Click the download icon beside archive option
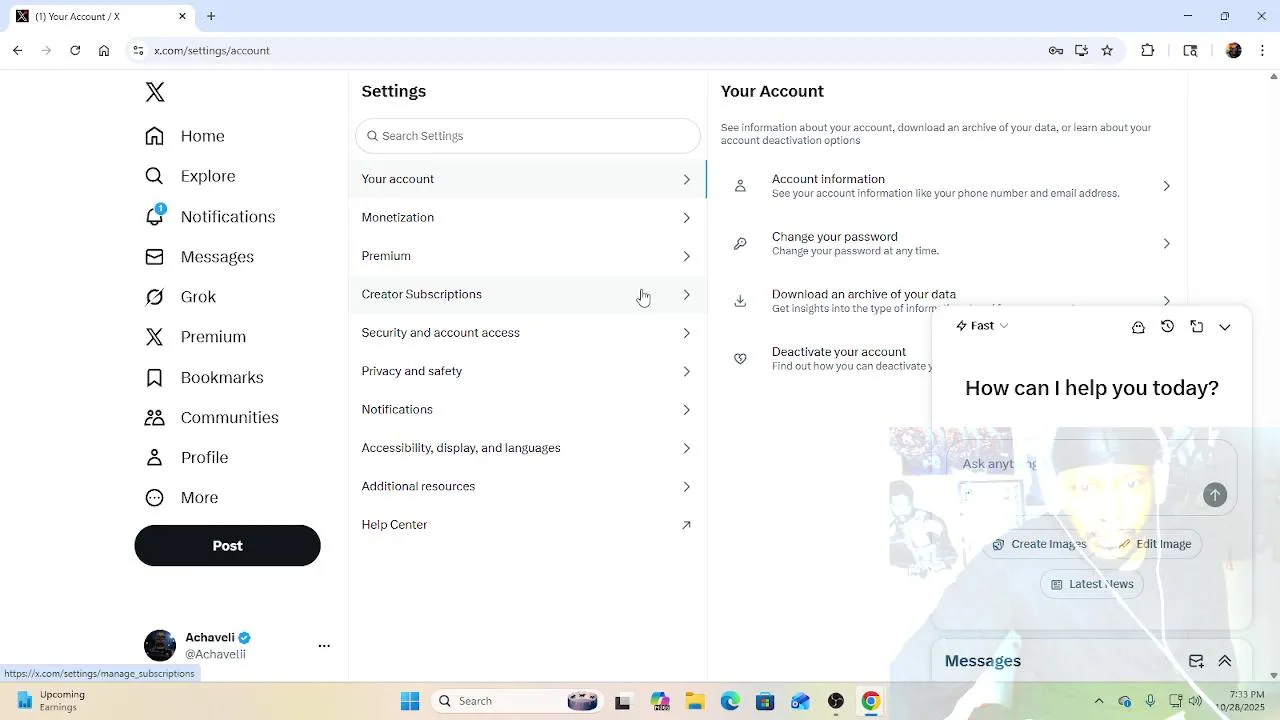Image resolution: width=1280 pixels, height=720 pixels. pos(740,300)
